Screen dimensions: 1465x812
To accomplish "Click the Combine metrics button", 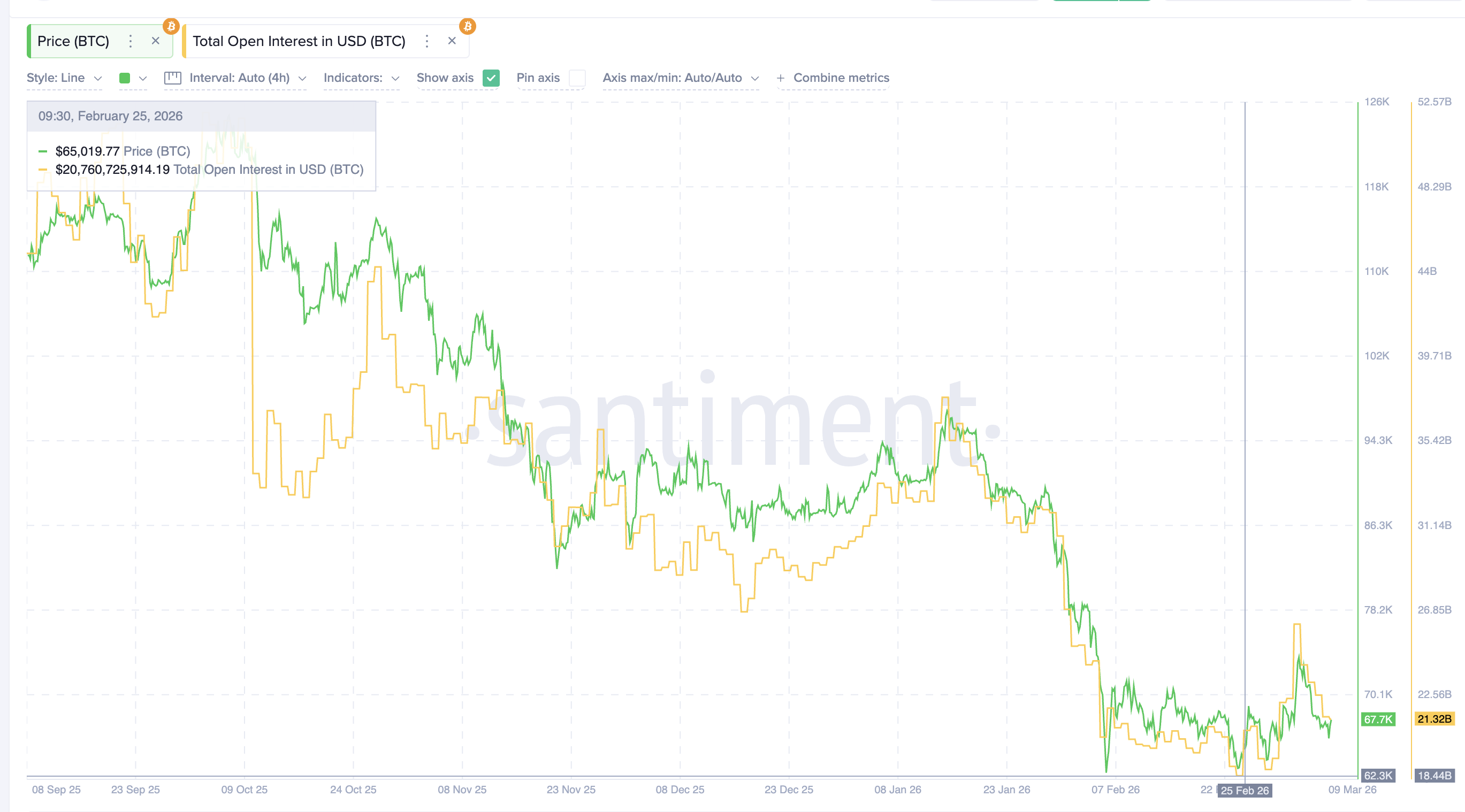I will pyautogui.click(x=840, y=78).
